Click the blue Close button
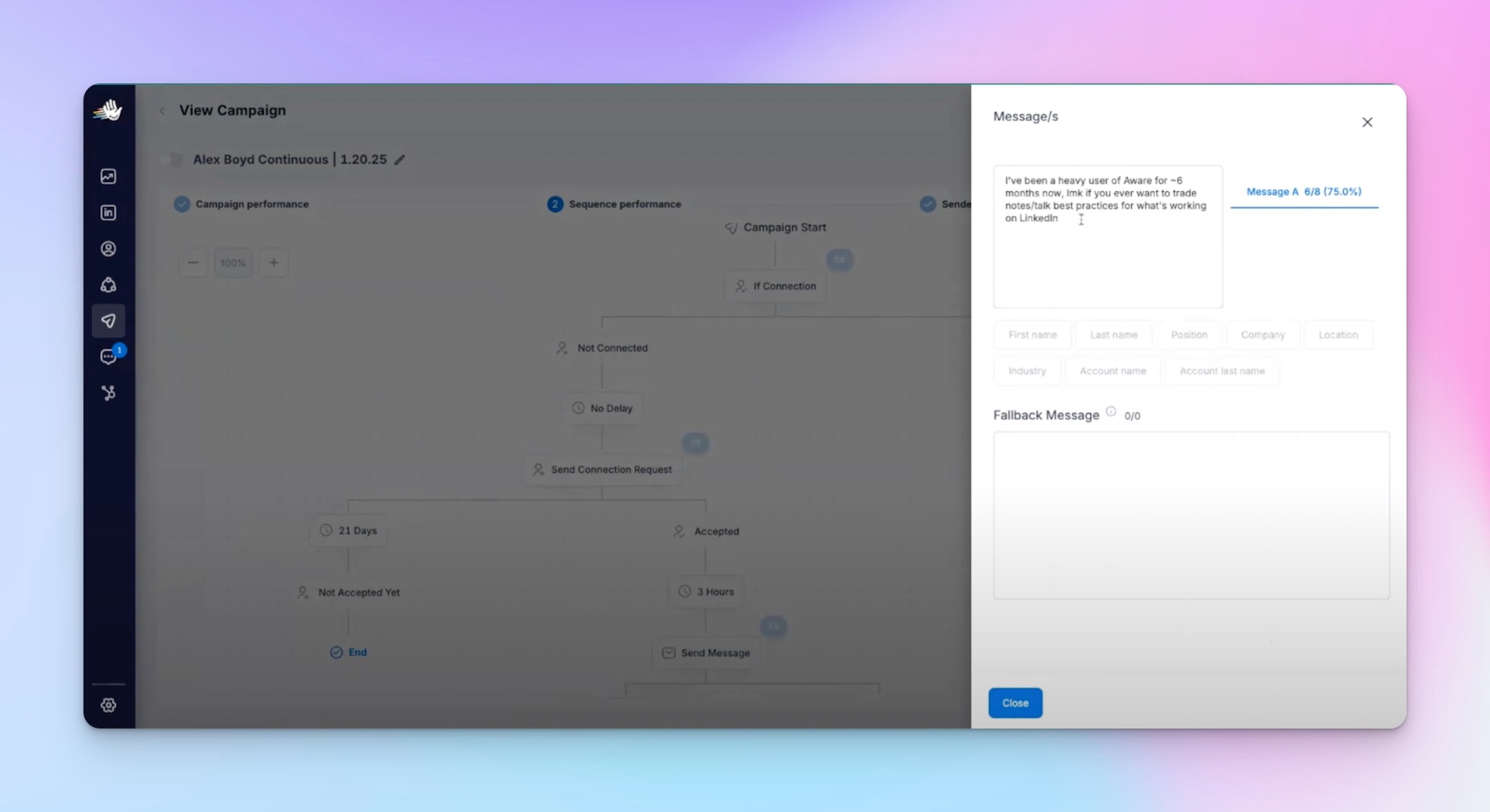Viewport: 1490px width, 812px height. click(x=1015, y=703)
